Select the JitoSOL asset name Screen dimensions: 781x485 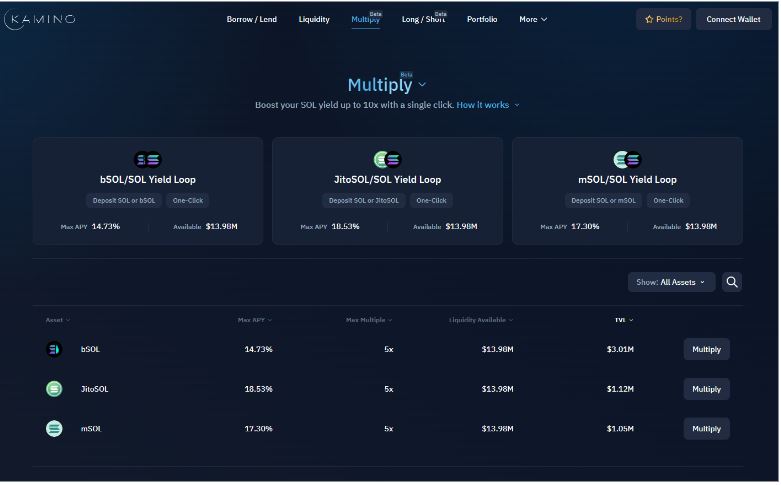click(x=94, y=389)
